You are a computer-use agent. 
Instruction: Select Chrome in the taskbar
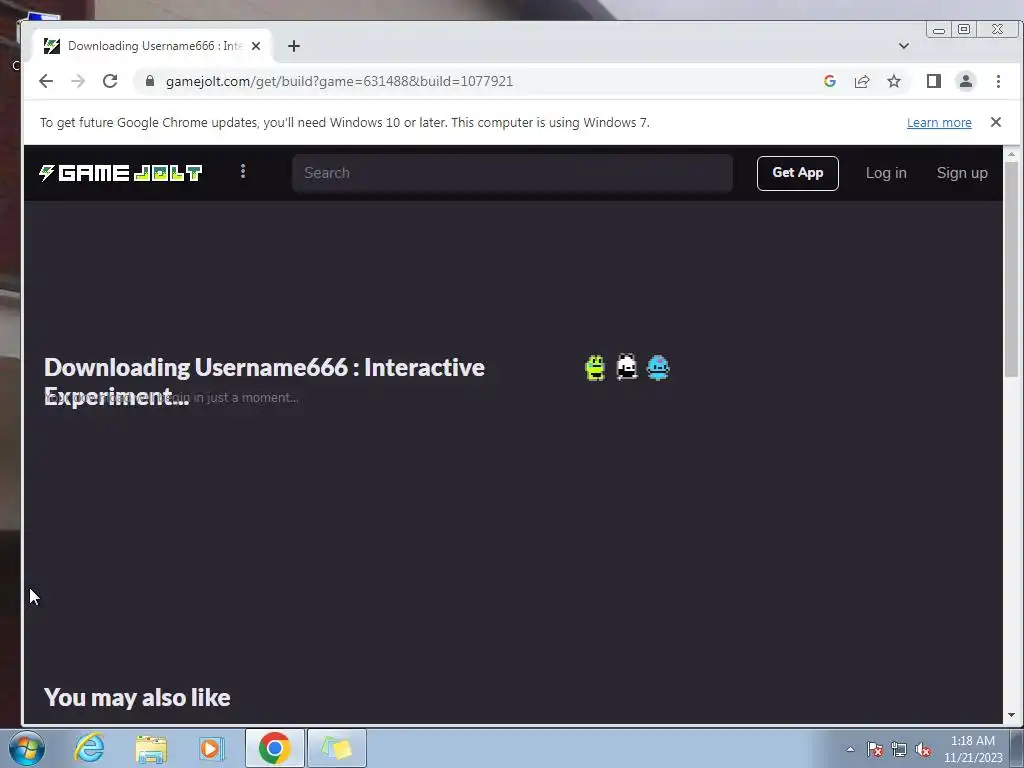[274, 748]
